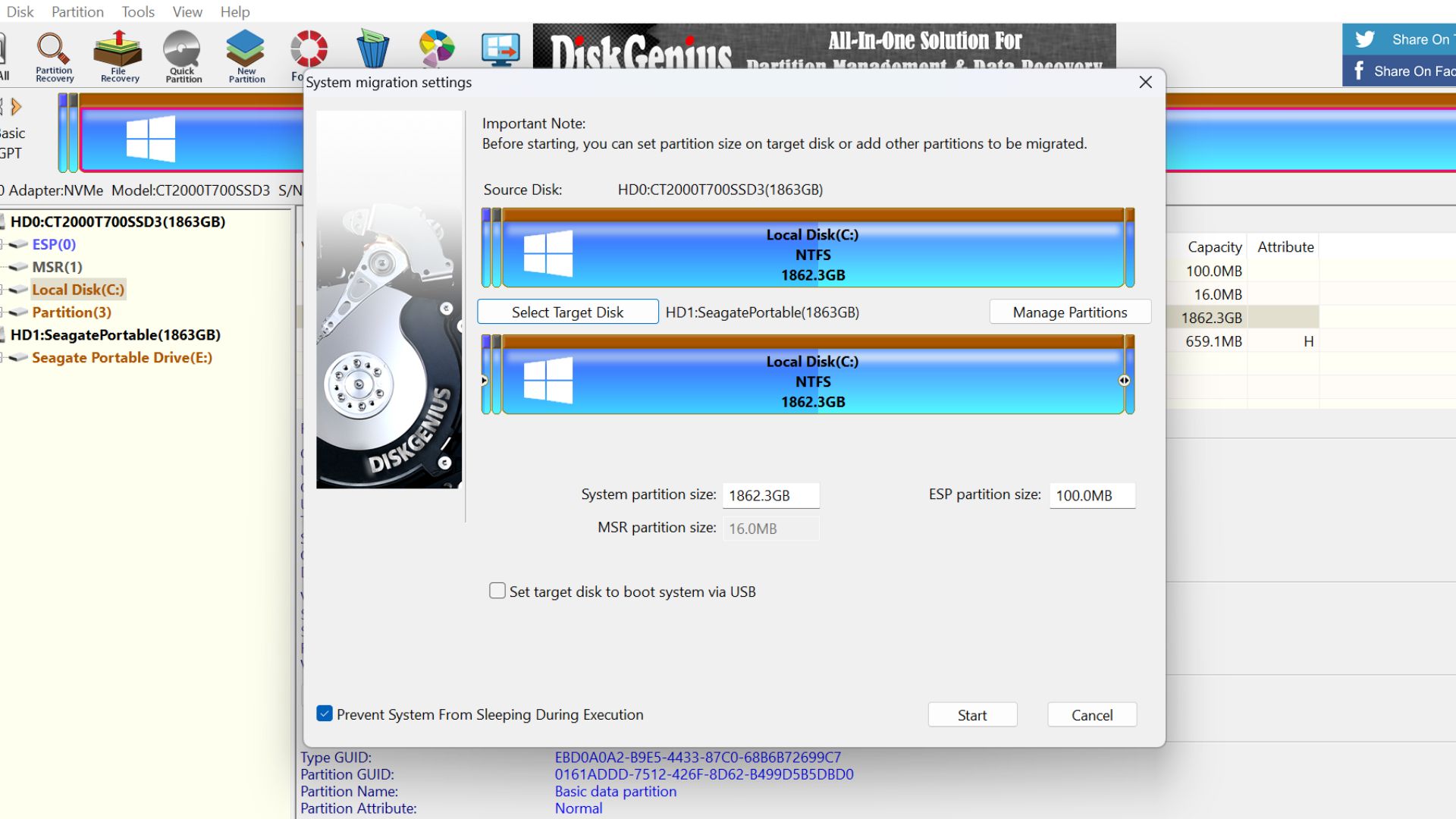Click the HD1:SeagatePortable(1863GB) target disk label

pyautogui.click(x=762, y=312)
